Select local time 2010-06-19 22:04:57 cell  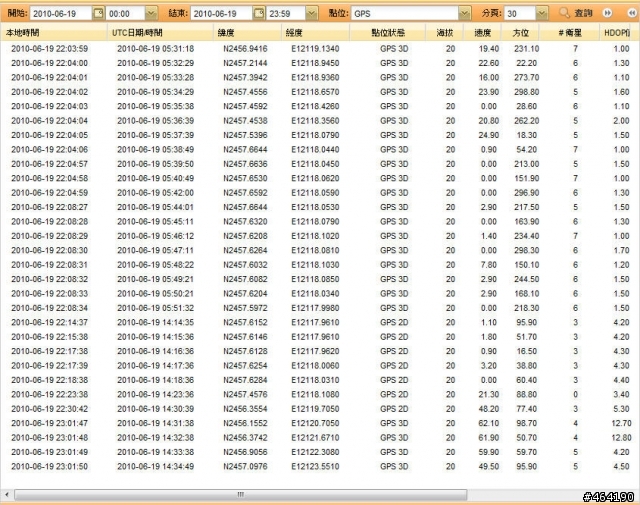[49, 164]
